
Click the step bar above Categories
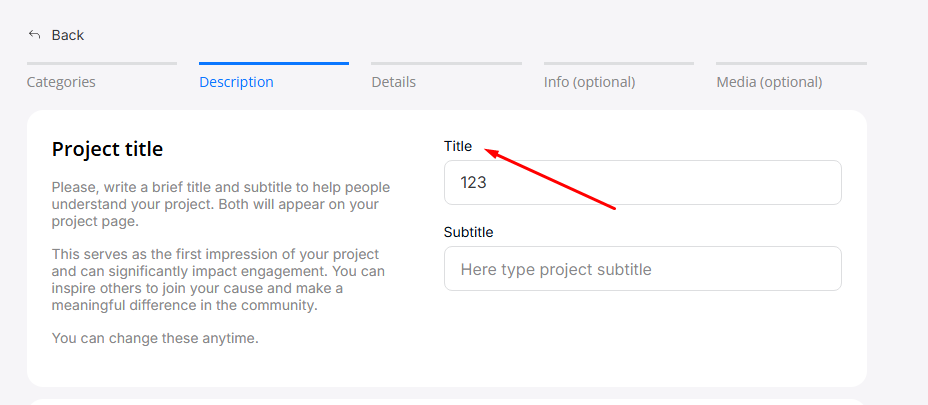[x=101, y=64]
